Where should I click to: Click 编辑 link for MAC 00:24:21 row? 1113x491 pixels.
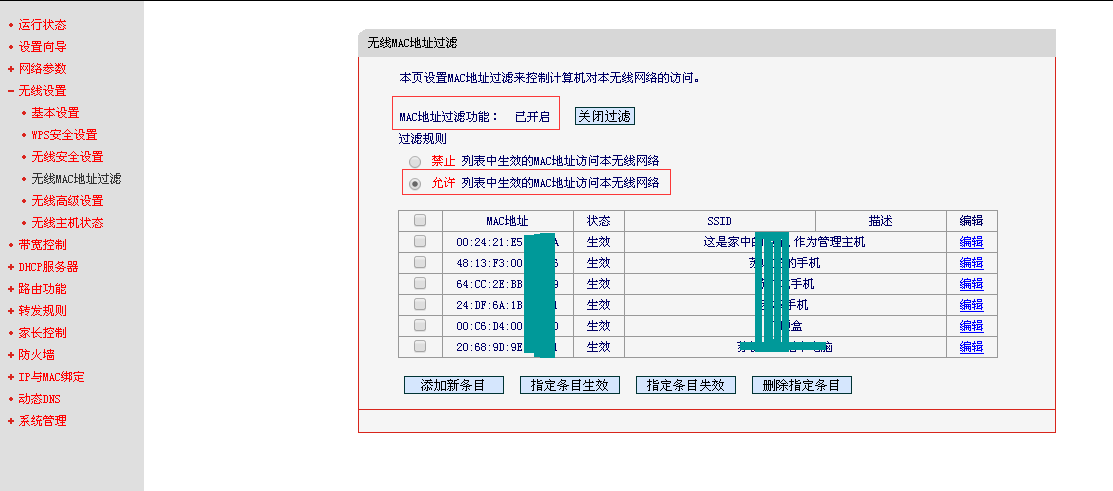pyautogui.click(x=972, y=242)
